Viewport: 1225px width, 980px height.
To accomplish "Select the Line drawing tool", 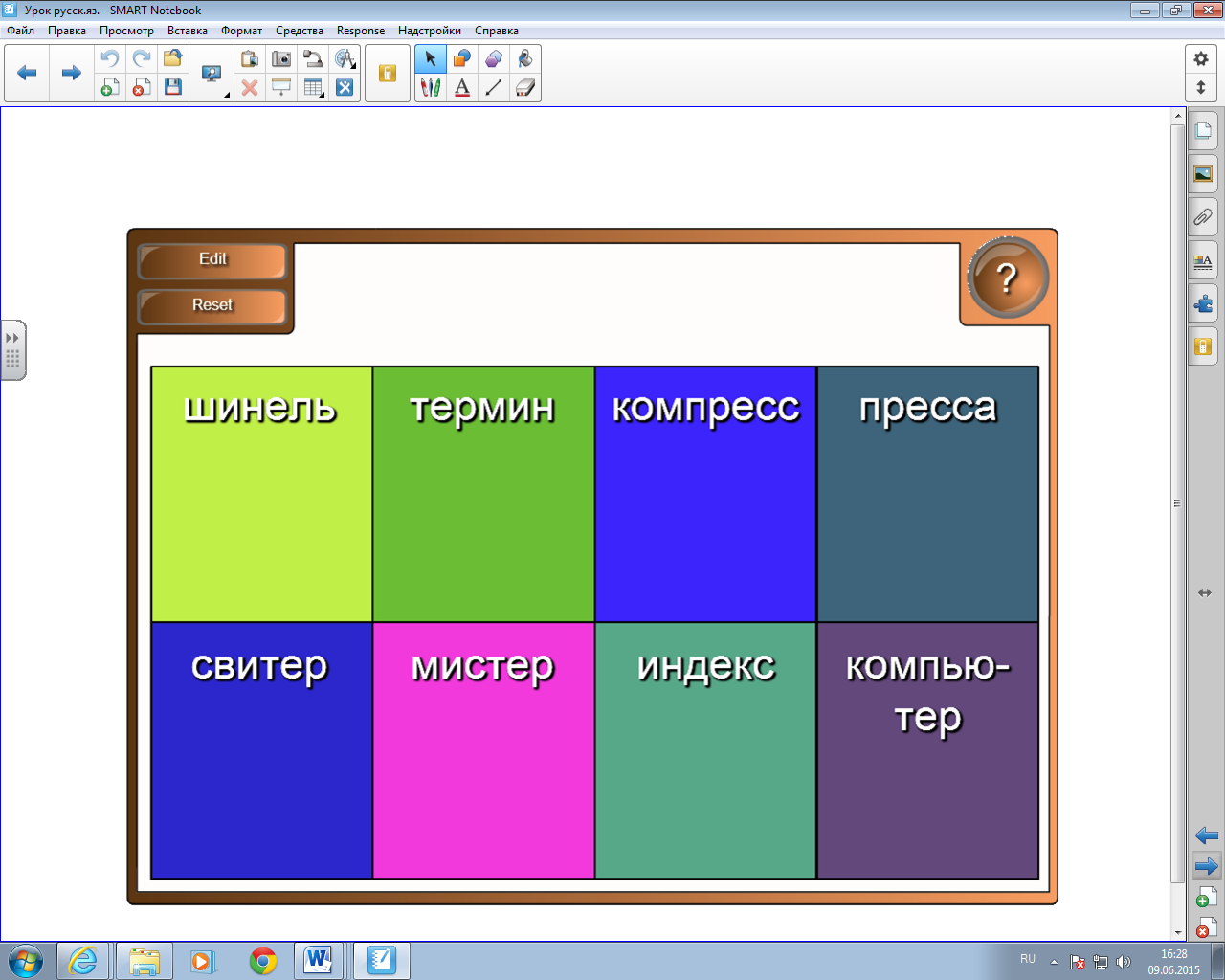I will click(494, 88).
